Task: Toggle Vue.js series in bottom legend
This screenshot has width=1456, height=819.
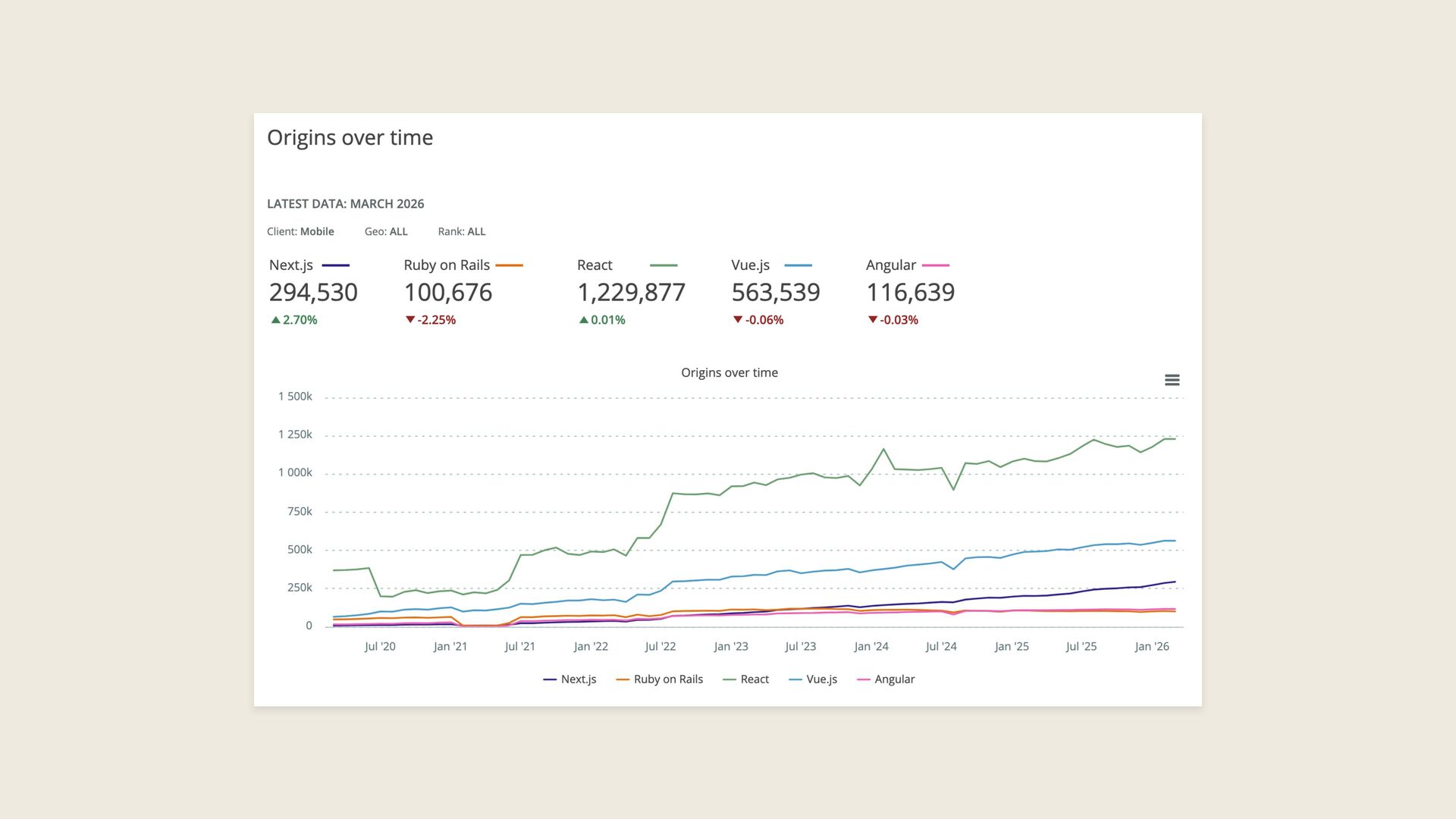Action: pos(821,679)
